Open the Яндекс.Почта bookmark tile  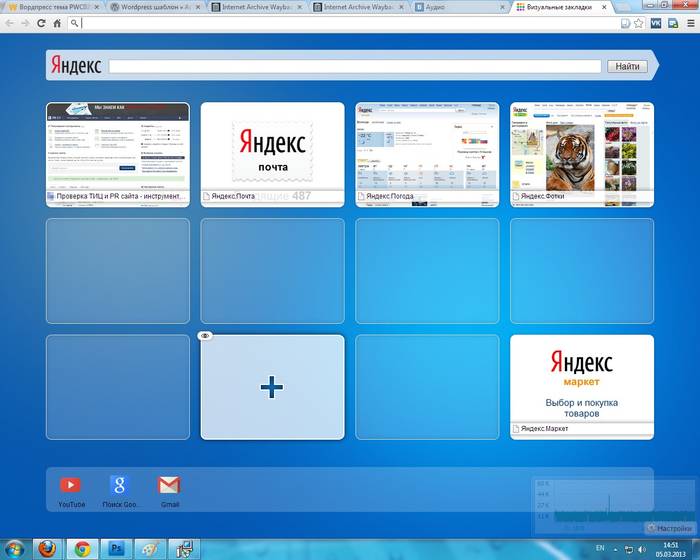click(x=272, y=155)
